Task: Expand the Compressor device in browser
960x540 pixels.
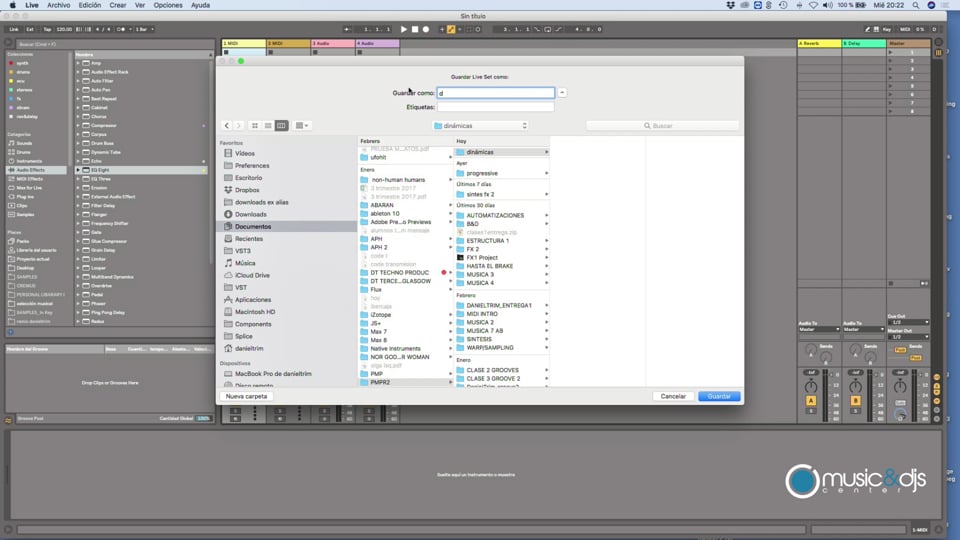Action: (78, 126)
